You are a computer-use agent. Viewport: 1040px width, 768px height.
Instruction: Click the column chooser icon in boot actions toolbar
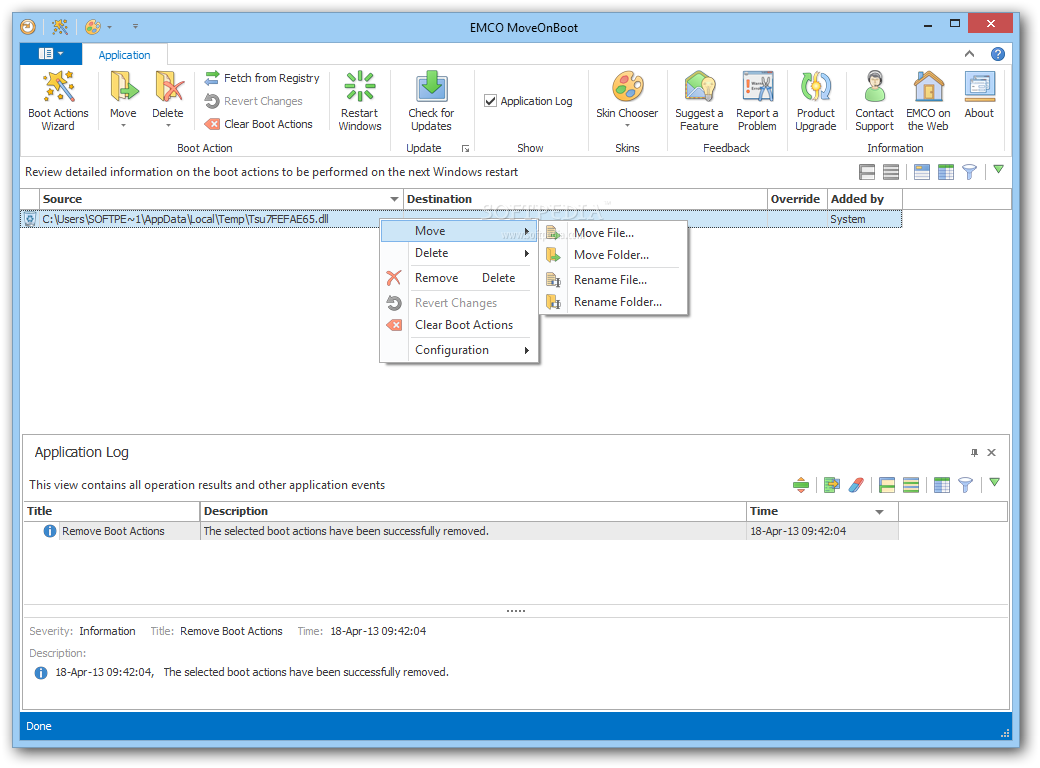click(946, 172)
